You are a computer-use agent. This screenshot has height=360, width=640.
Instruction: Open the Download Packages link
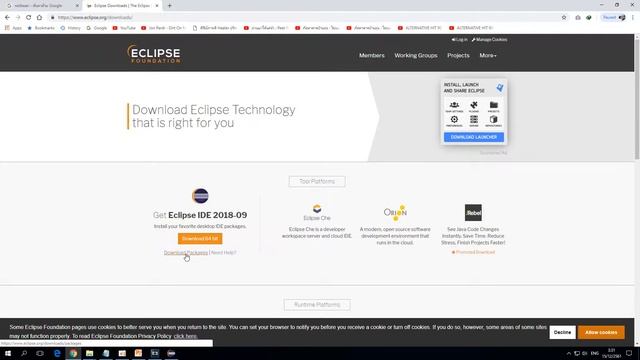tap(186, 253)
